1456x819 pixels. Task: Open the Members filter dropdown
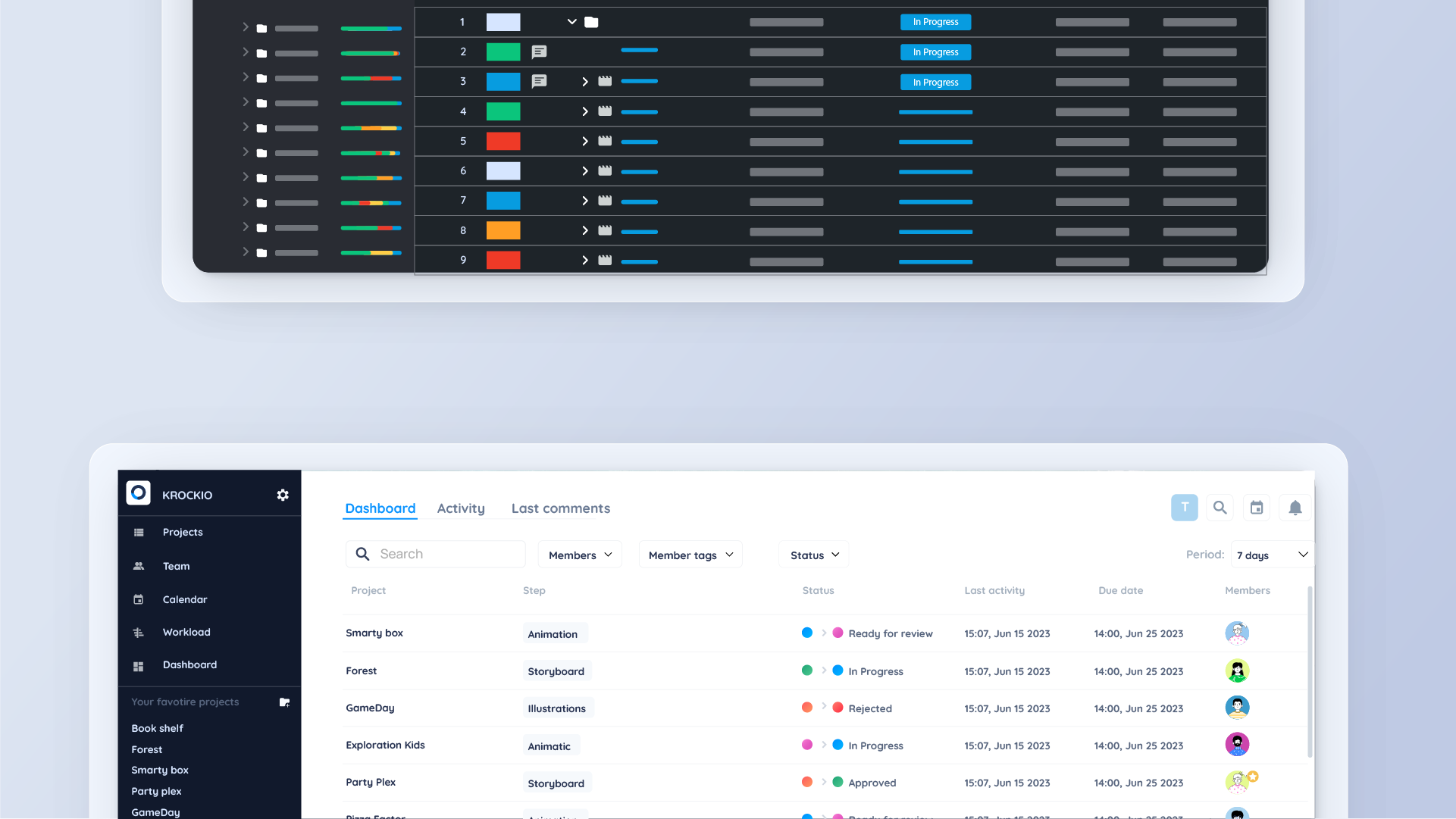(x=580, y=555)
